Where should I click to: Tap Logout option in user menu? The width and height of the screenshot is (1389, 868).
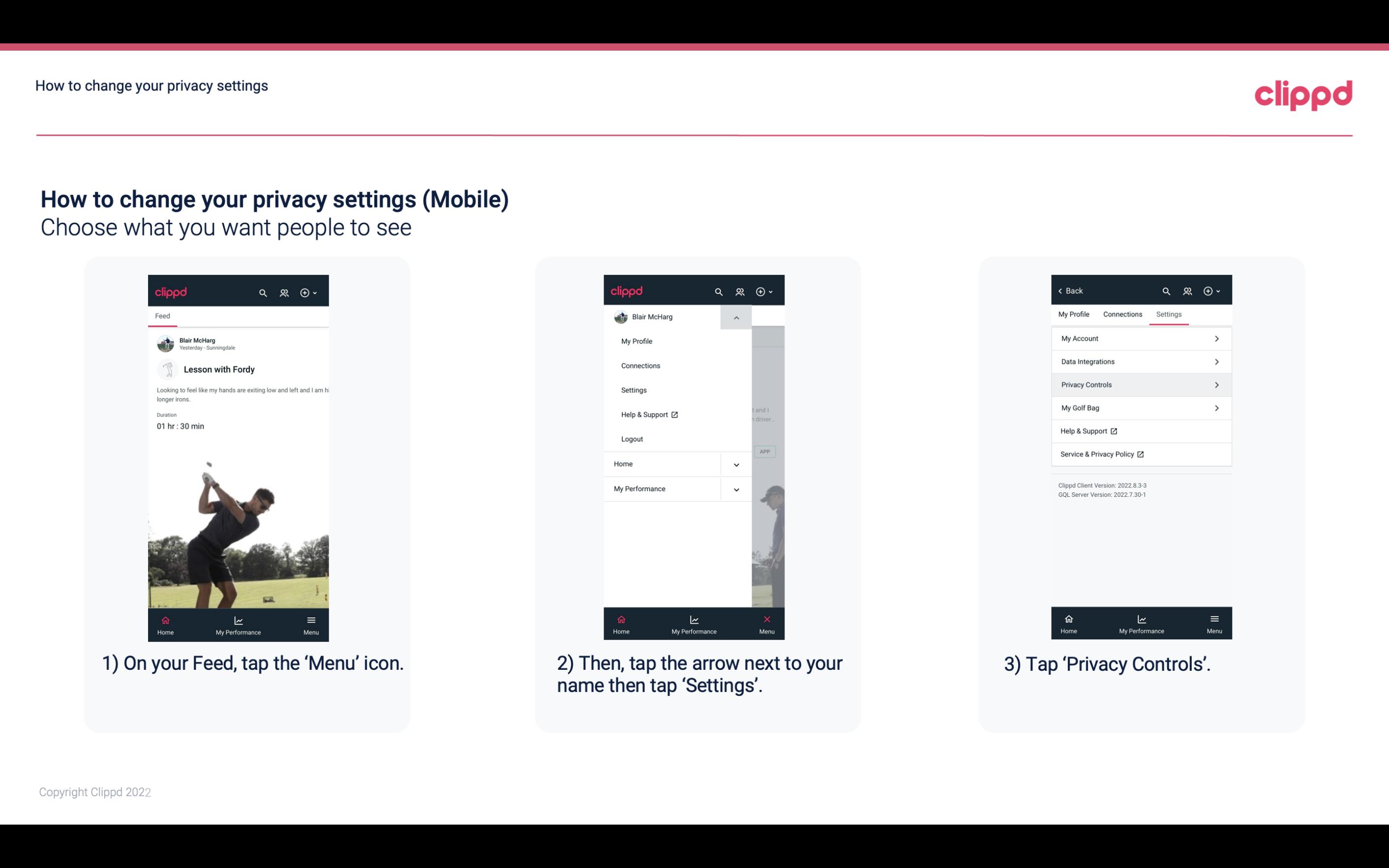pos(632,438)
